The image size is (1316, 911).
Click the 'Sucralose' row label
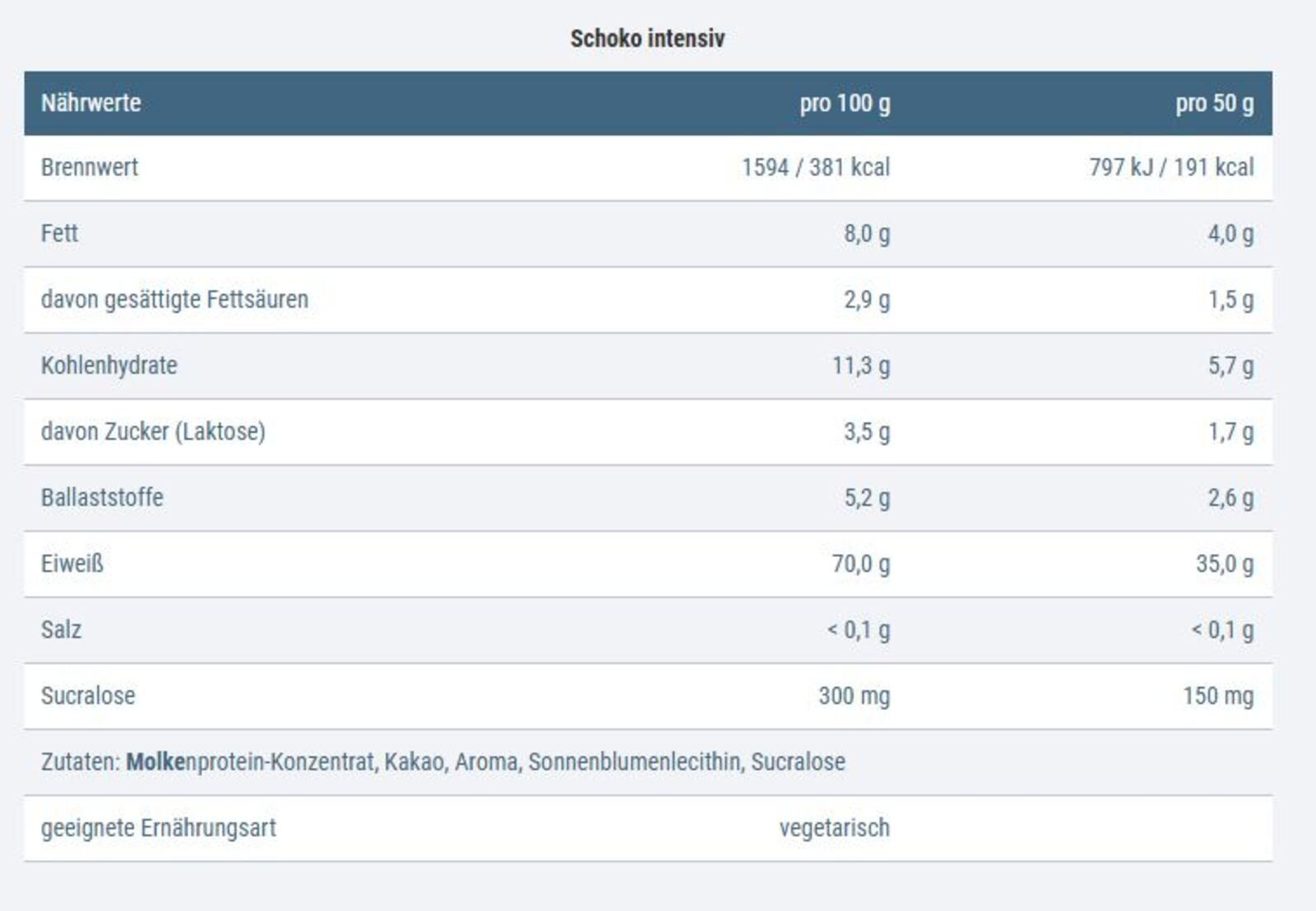88,695
